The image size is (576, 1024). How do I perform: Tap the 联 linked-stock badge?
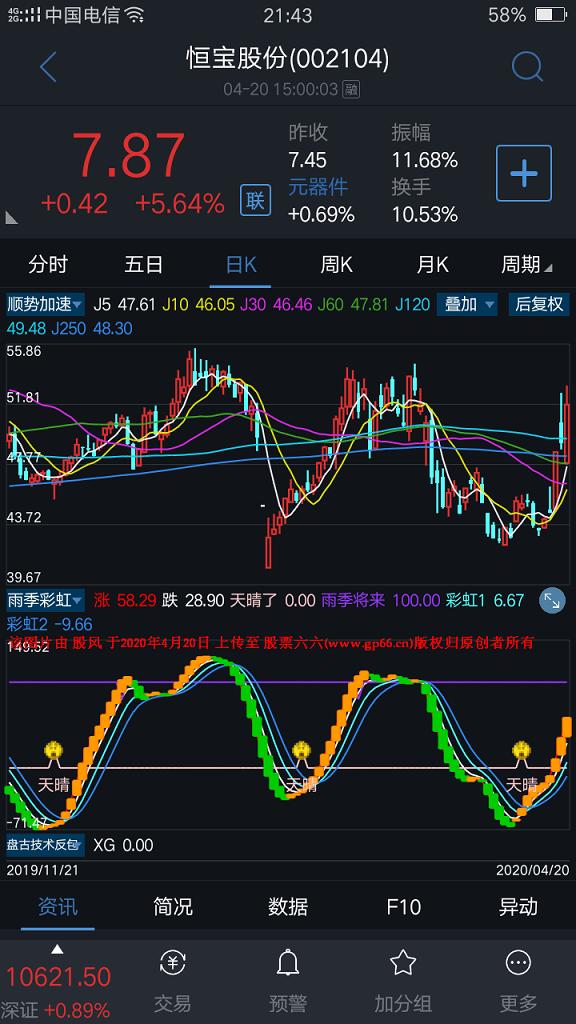(x=255, y=200)
